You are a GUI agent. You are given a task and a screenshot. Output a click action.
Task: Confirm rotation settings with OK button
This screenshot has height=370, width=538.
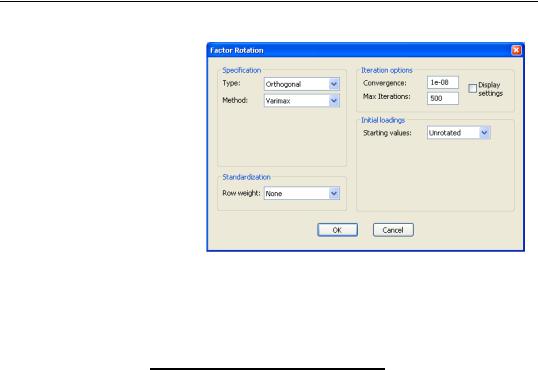337,230
